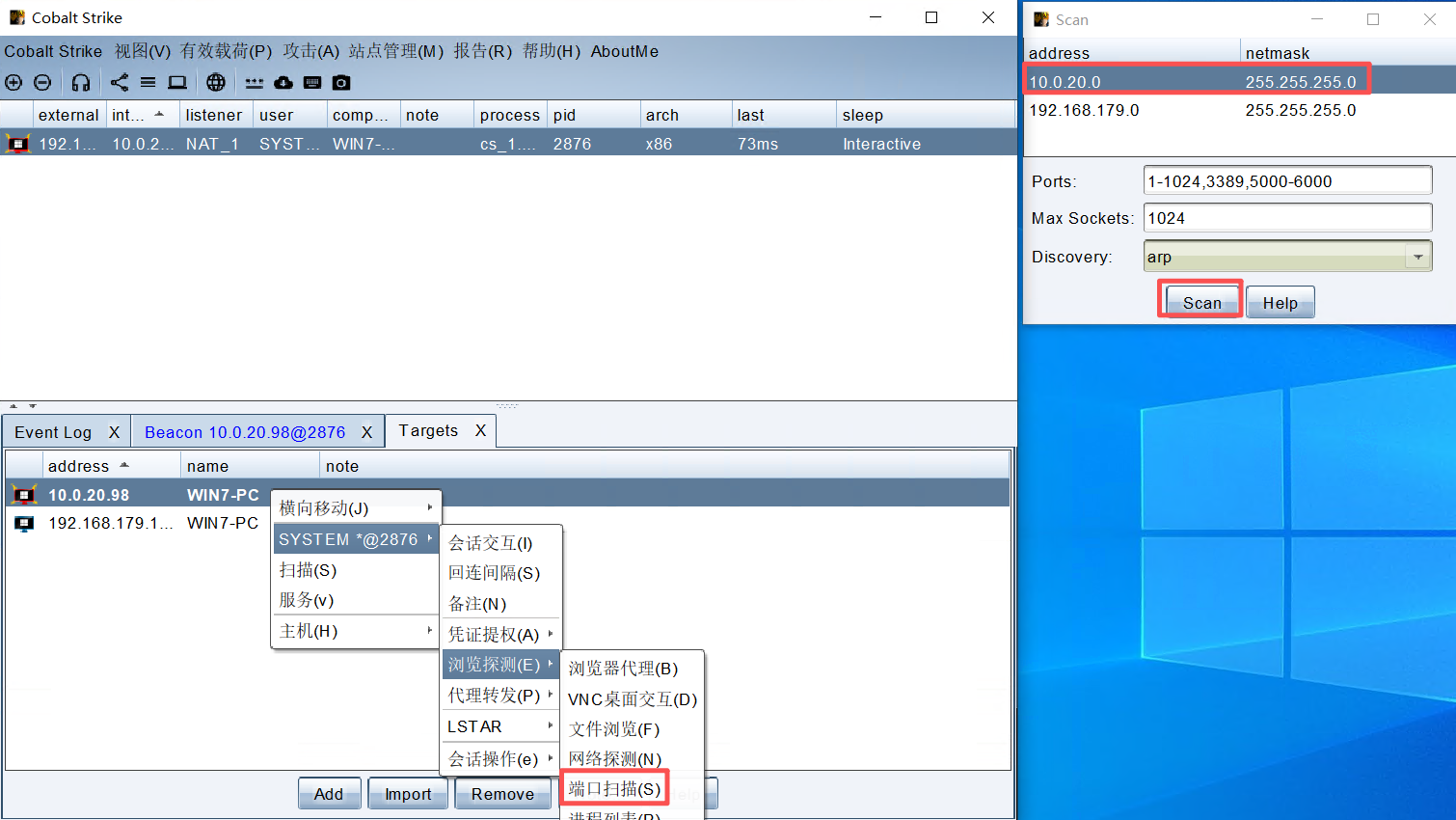Select VNC桌面交互(D) menu entry
Image resolution: width=1456 pixels, height=820 pixels.
pos(633,699)
